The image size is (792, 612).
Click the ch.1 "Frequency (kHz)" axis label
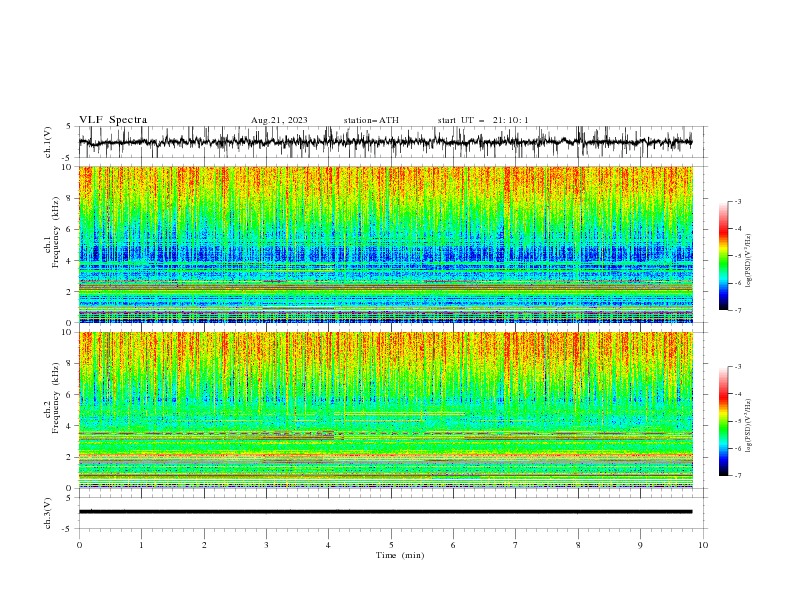point(56,232)
